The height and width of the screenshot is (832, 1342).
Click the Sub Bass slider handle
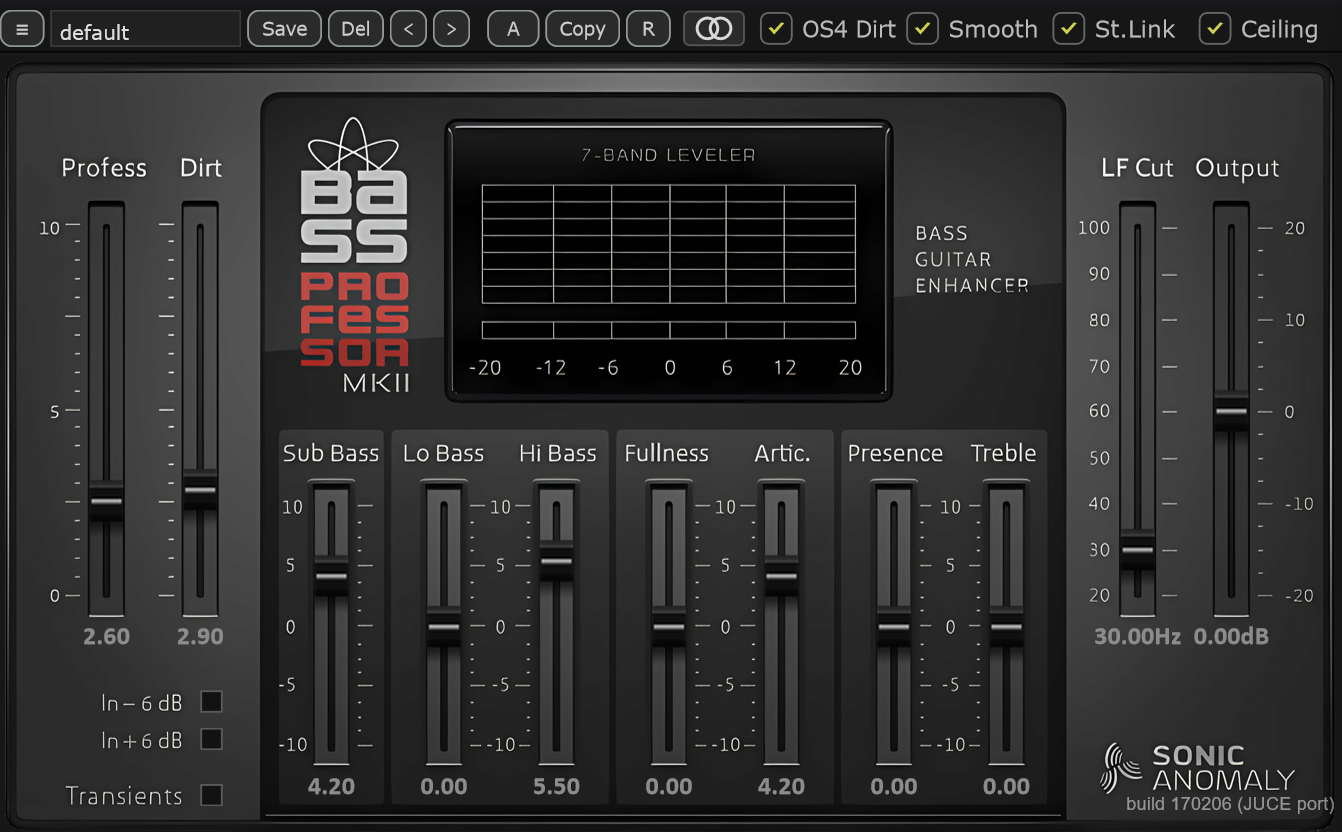point(331,576)
